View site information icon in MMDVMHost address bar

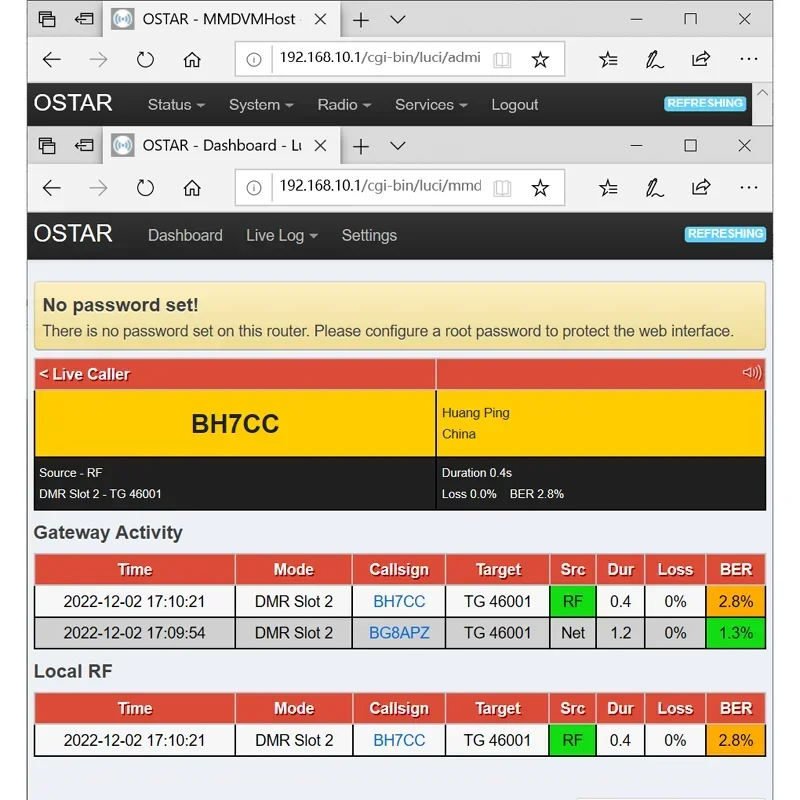(x=254, y=60)
